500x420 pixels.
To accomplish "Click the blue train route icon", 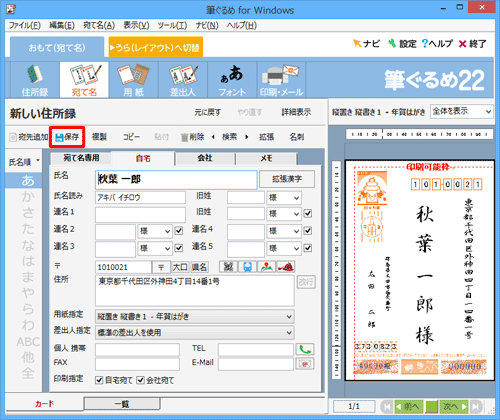I will (247, 267).
